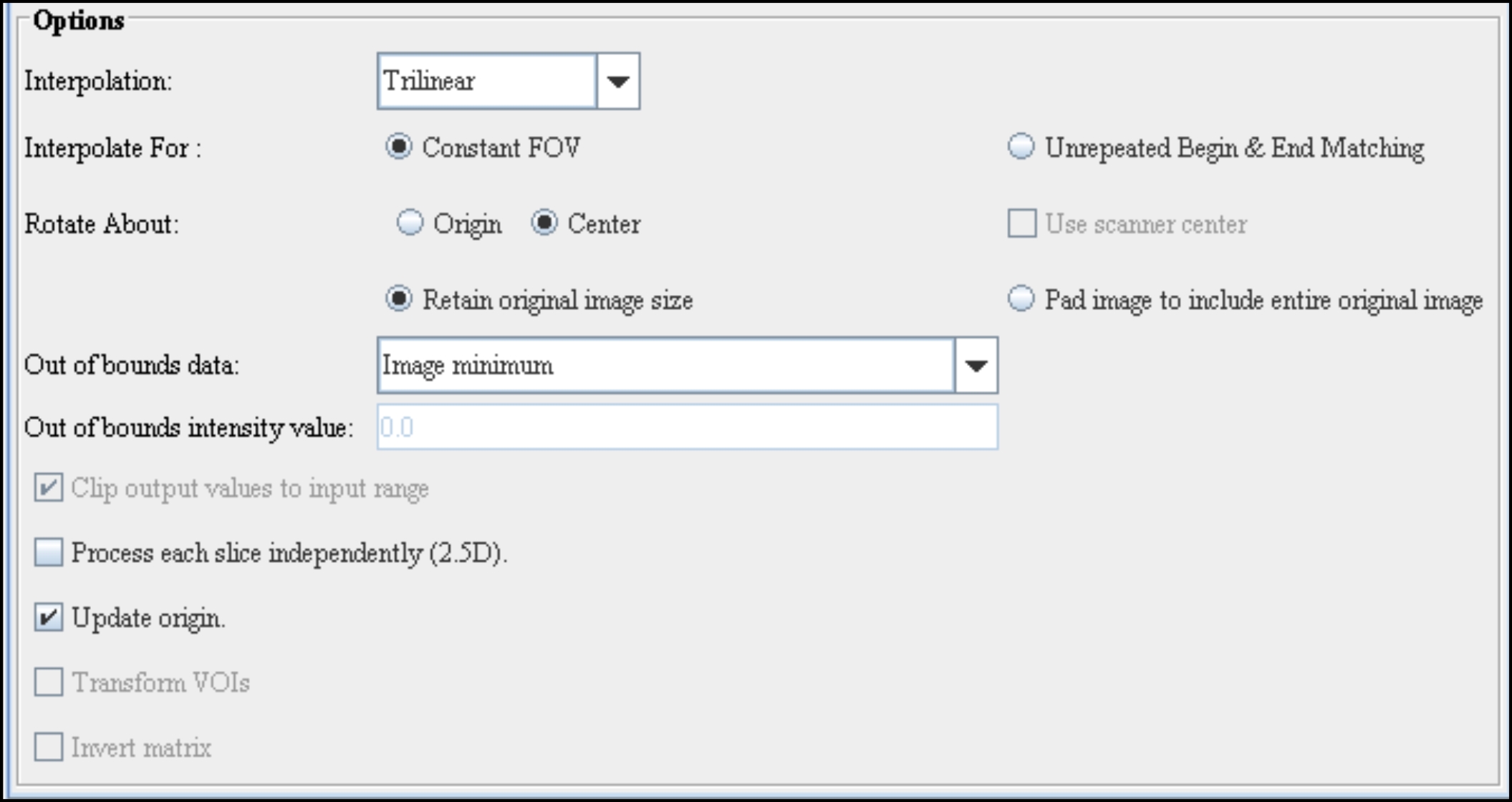Select Constant FOV radio button
Screen dimensions: 1512x802
tap(399, 148)
